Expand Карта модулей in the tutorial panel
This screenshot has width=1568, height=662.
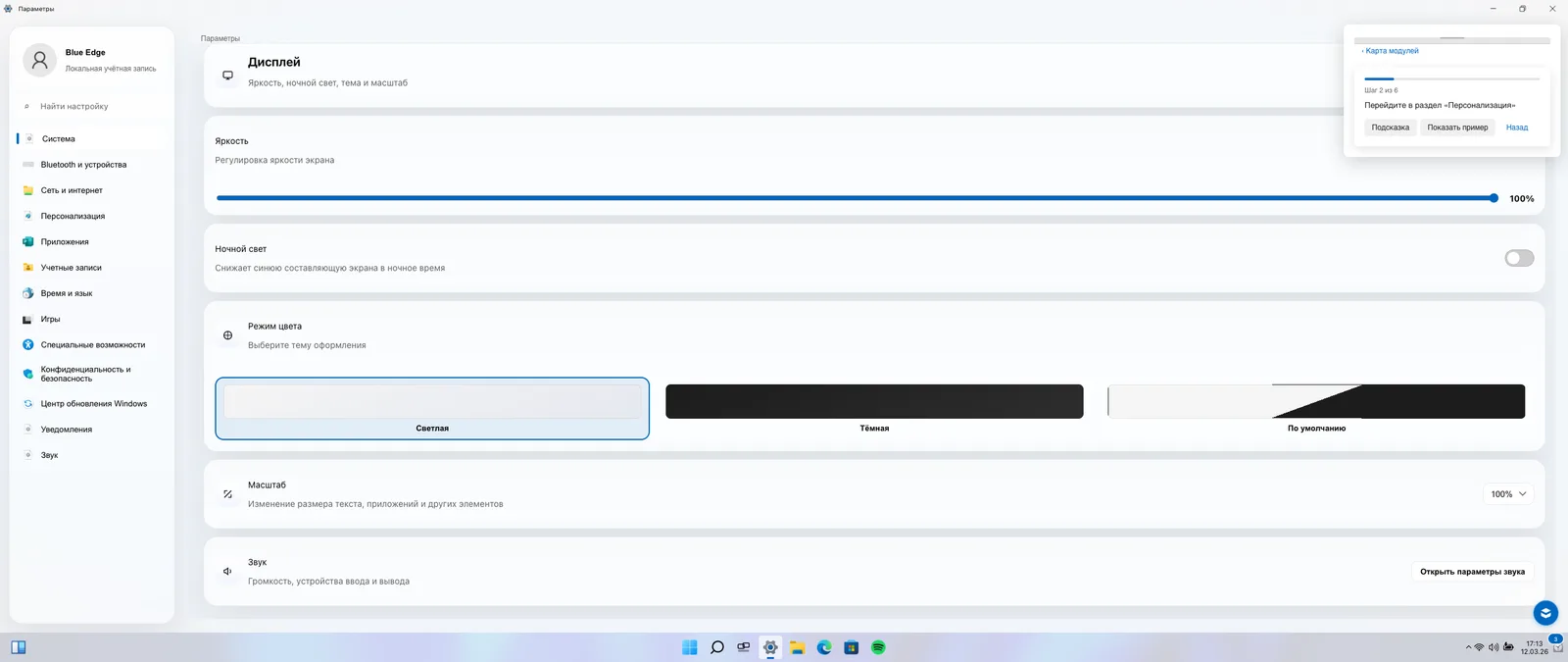1392,51
